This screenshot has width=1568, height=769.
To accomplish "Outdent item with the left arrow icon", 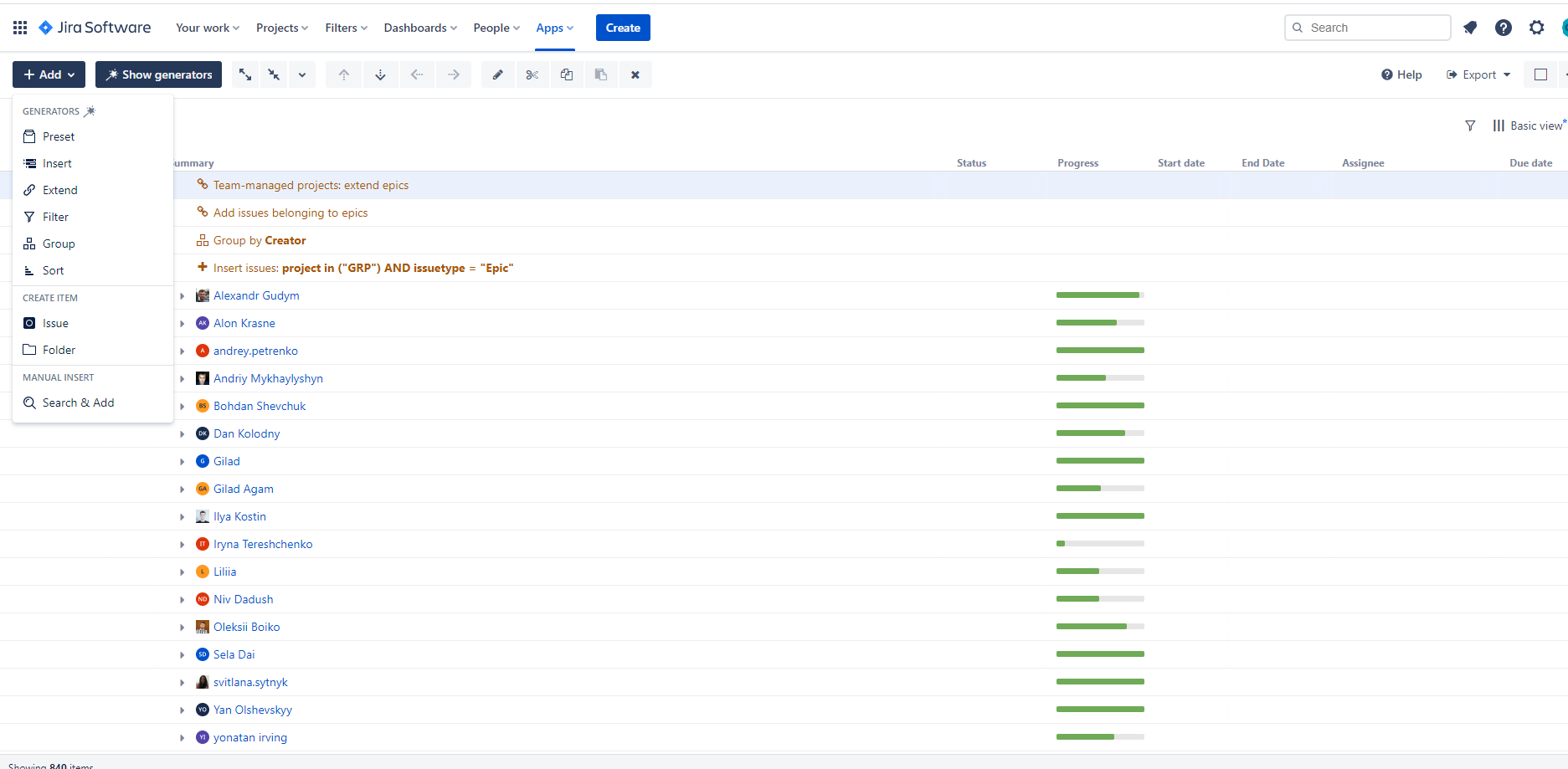I will tap(417, 74).
